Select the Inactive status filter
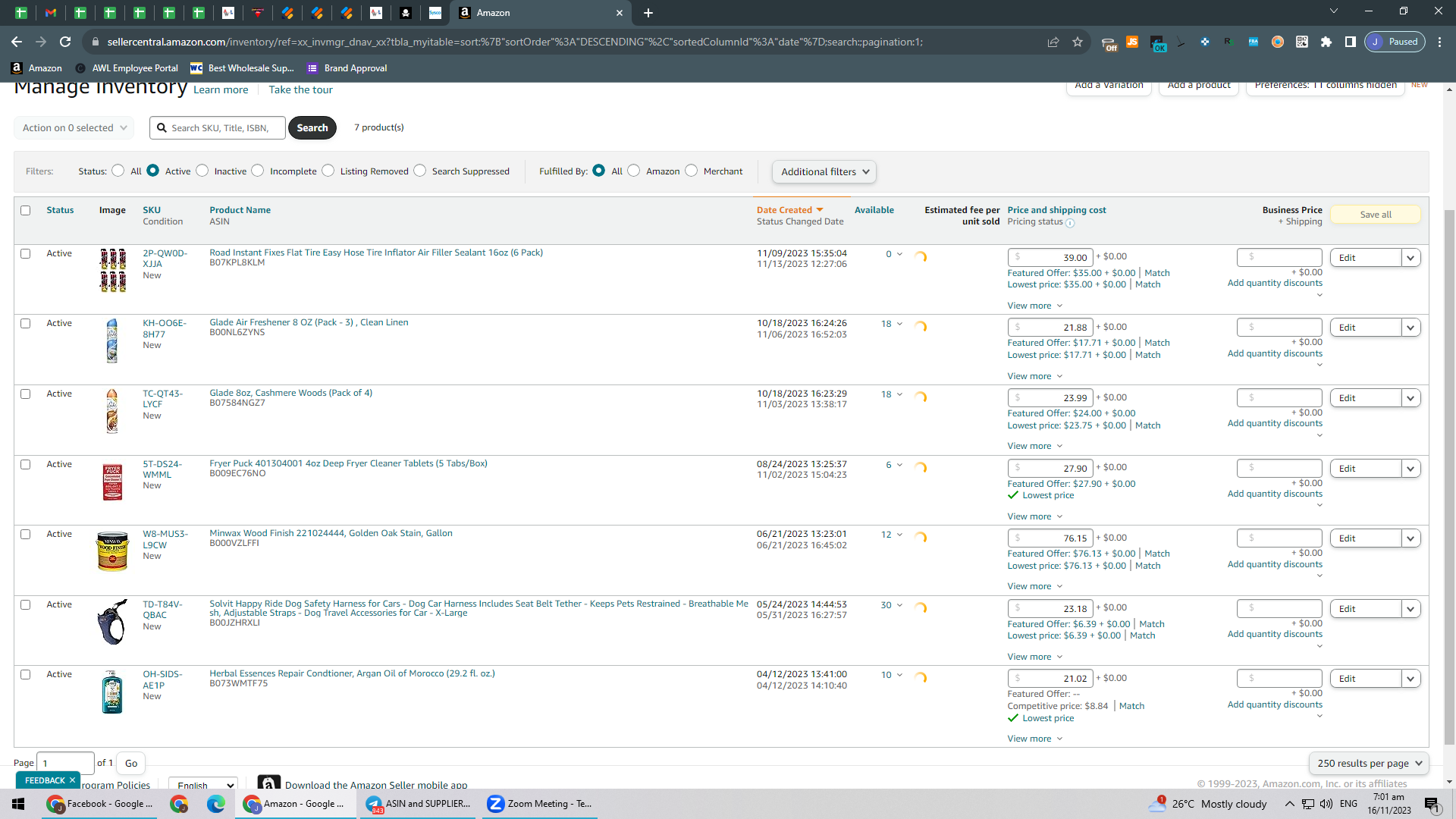The height and width of the screenshot is (819, 1456). 202,171
